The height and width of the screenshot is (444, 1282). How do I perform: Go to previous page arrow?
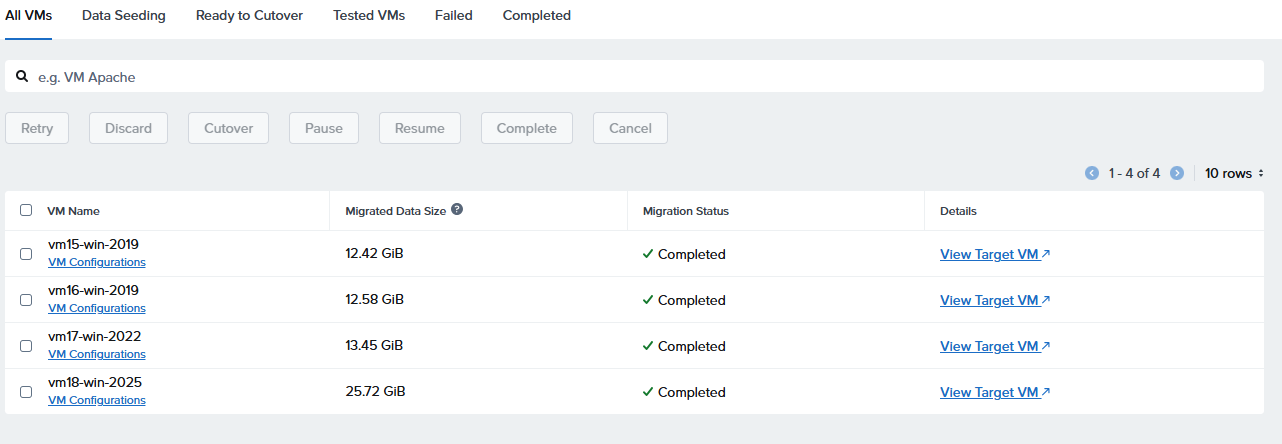point(1092,173)
